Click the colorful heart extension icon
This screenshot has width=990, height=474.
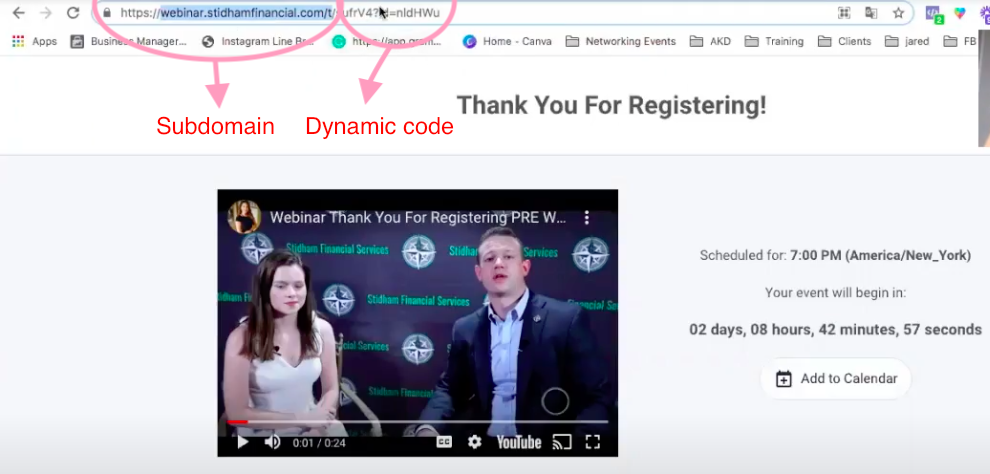click(960, 13)
